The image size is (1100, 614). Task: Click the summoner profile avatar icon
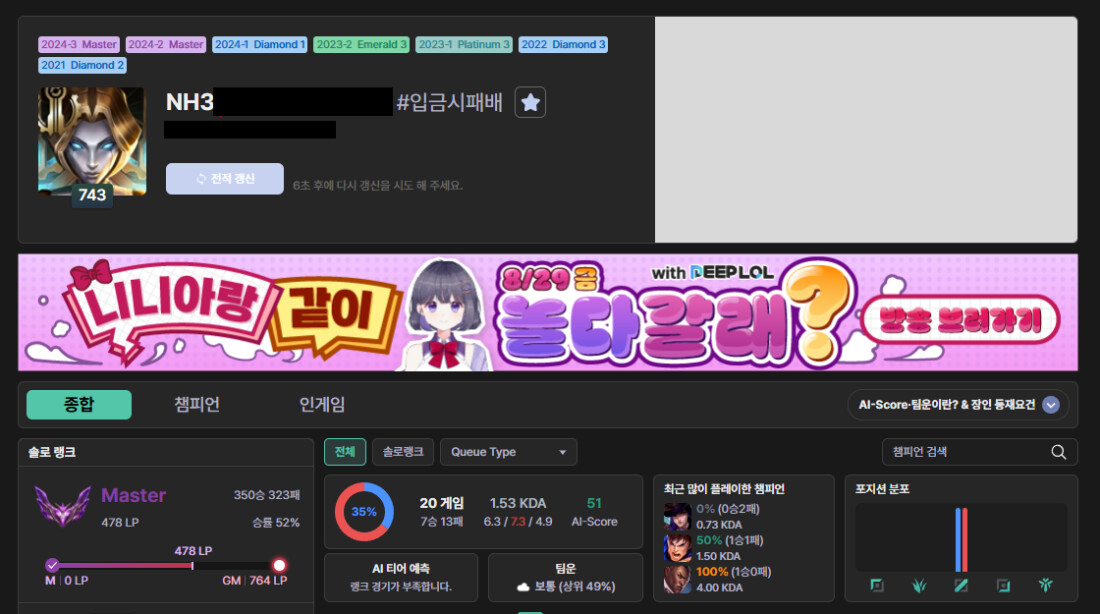point(91,141)
